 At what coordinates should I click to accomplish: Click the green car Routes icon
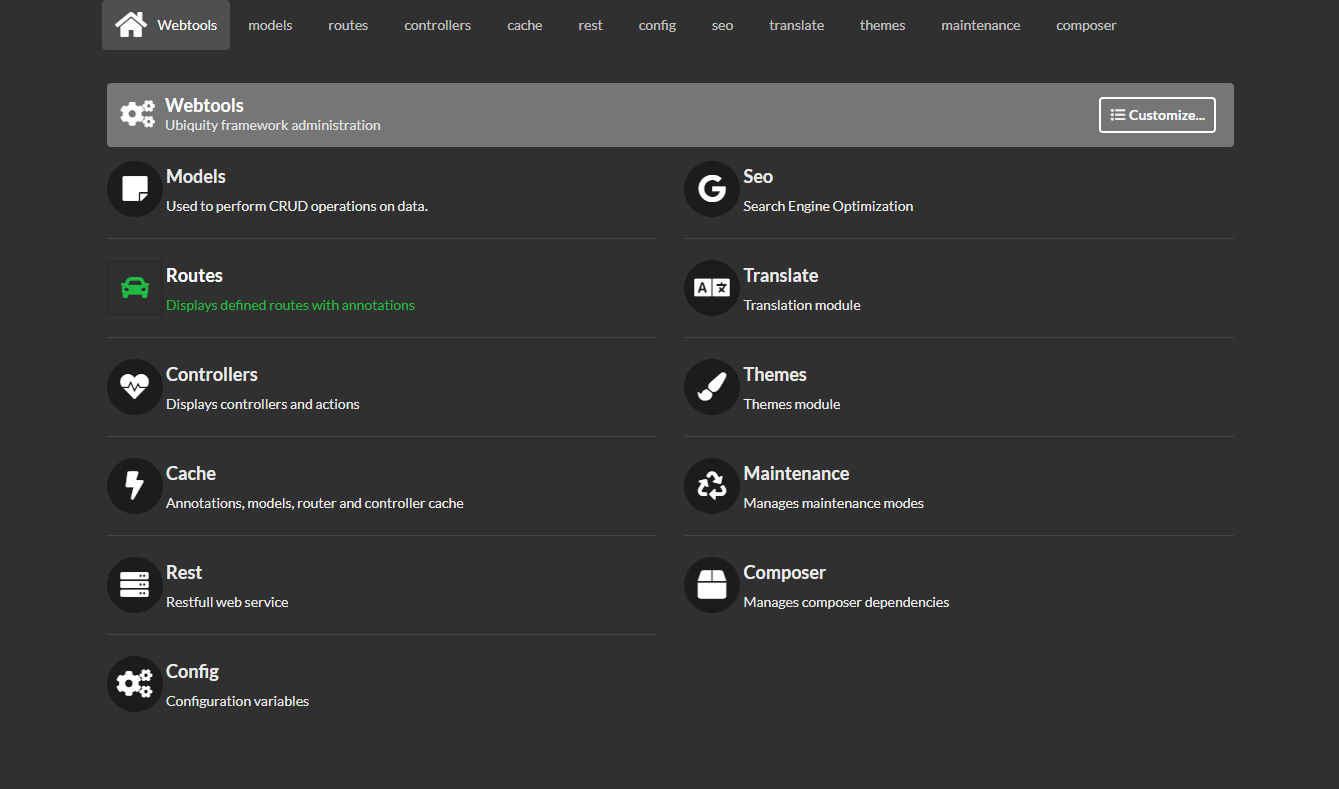(x=134, y=288)
